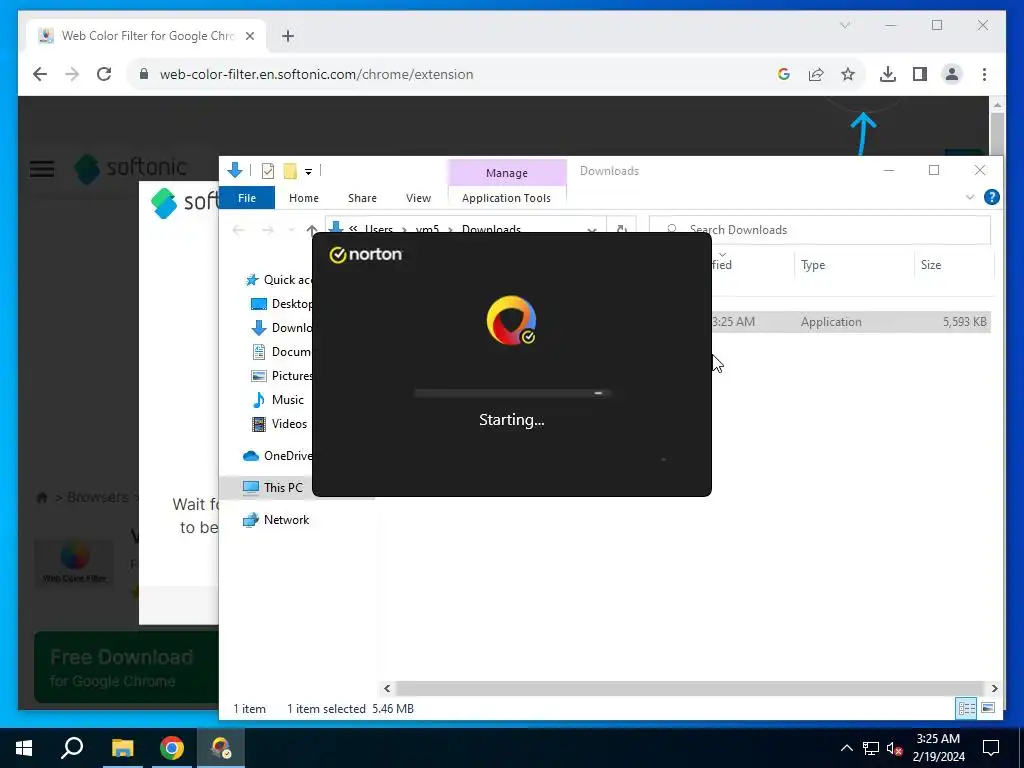Click Application type cell
This screenshot has width=1024, height=768.
(x=831, y=322)
